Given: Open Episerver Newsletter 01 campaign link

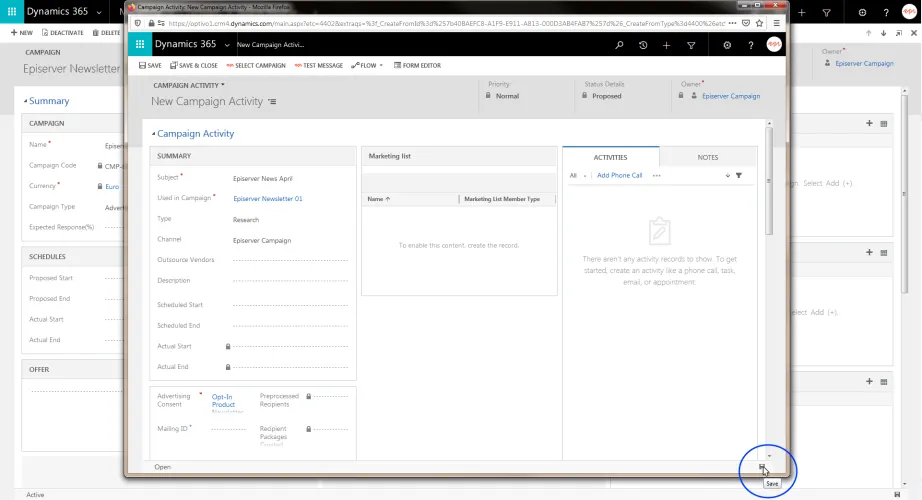Looking at the screenshot, I should 268,199.
